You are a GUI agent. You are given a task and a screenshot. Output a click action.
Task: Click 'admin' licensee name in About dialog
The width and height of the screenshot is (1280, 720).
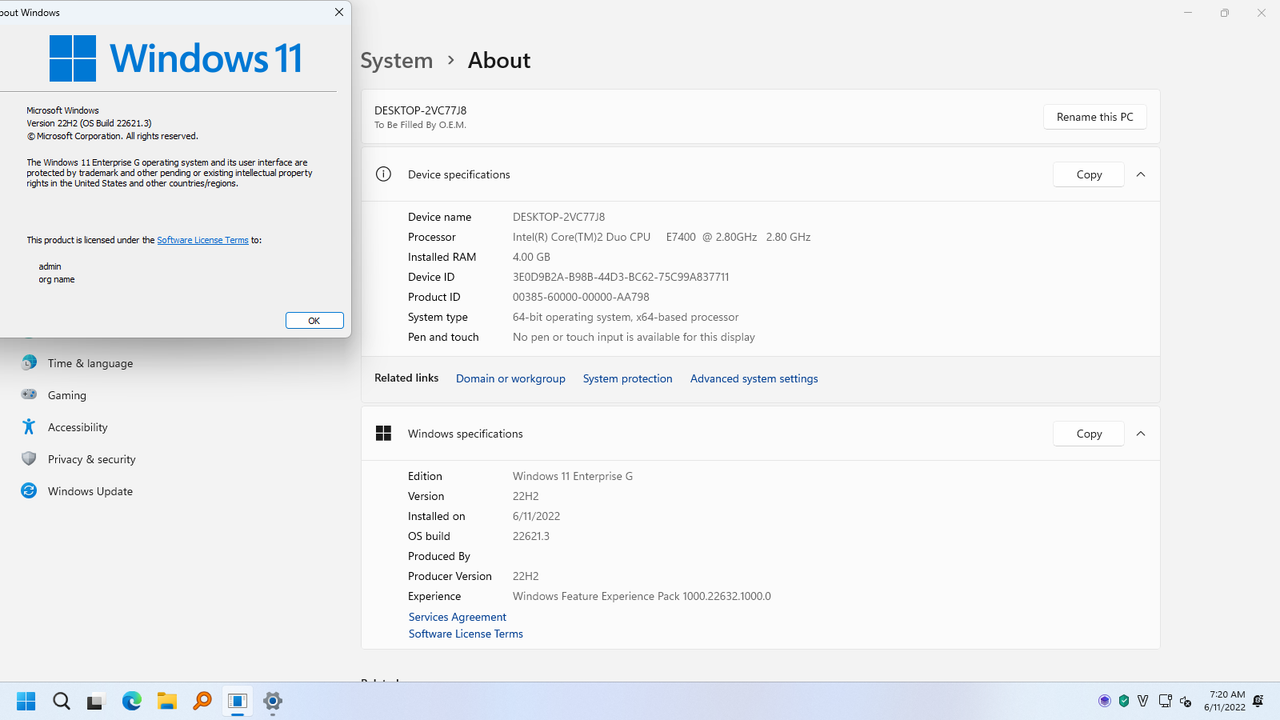(50, 267)
